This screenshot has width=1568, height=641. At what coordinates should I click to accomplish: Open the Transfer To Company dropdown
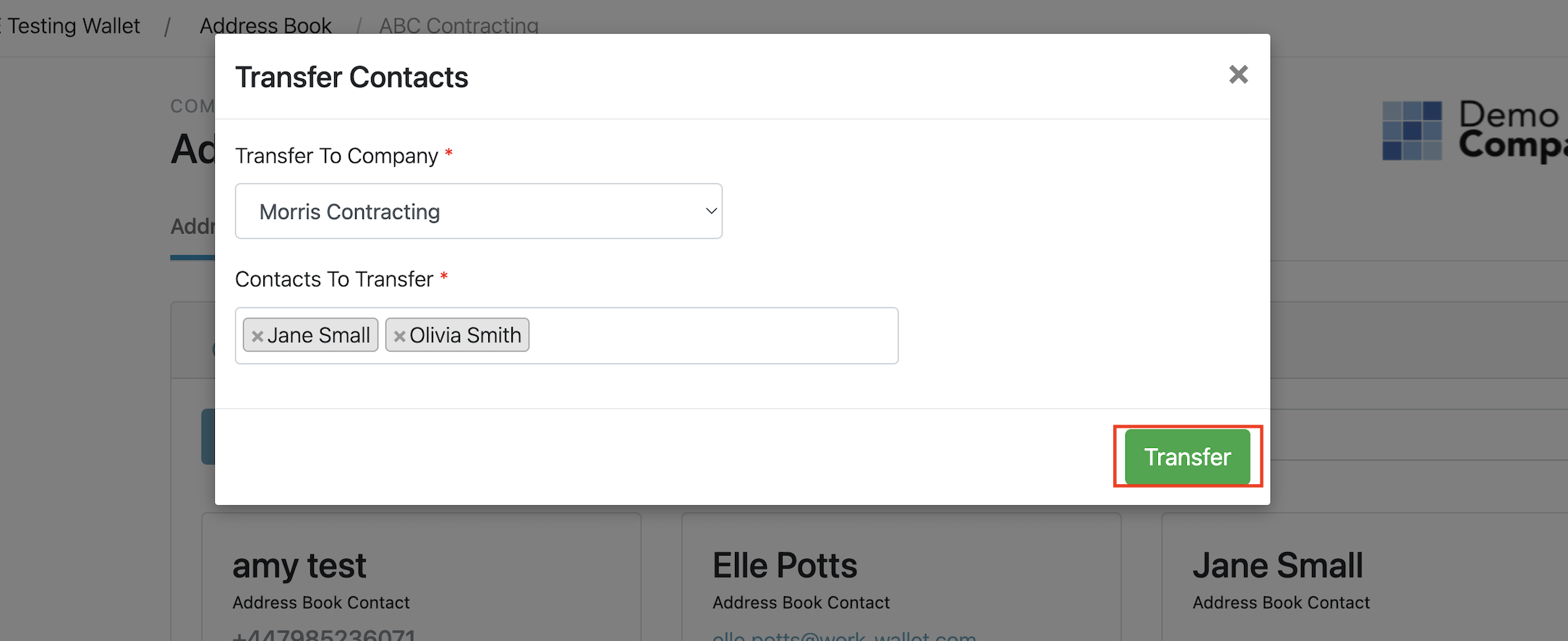click(479, 211)
